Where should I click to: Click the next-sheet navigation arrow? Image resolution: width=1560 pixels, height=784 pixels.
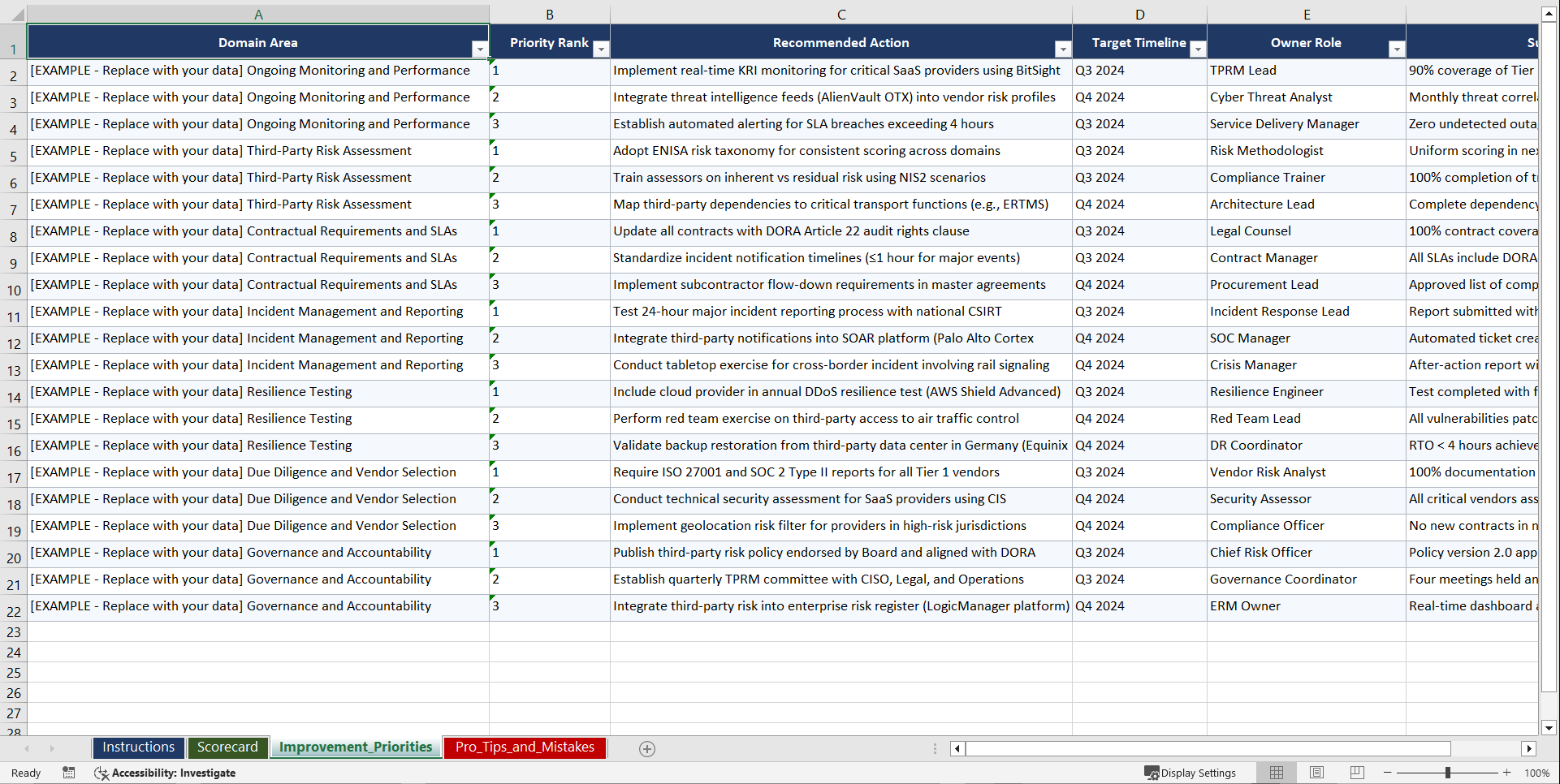[52, 748]
